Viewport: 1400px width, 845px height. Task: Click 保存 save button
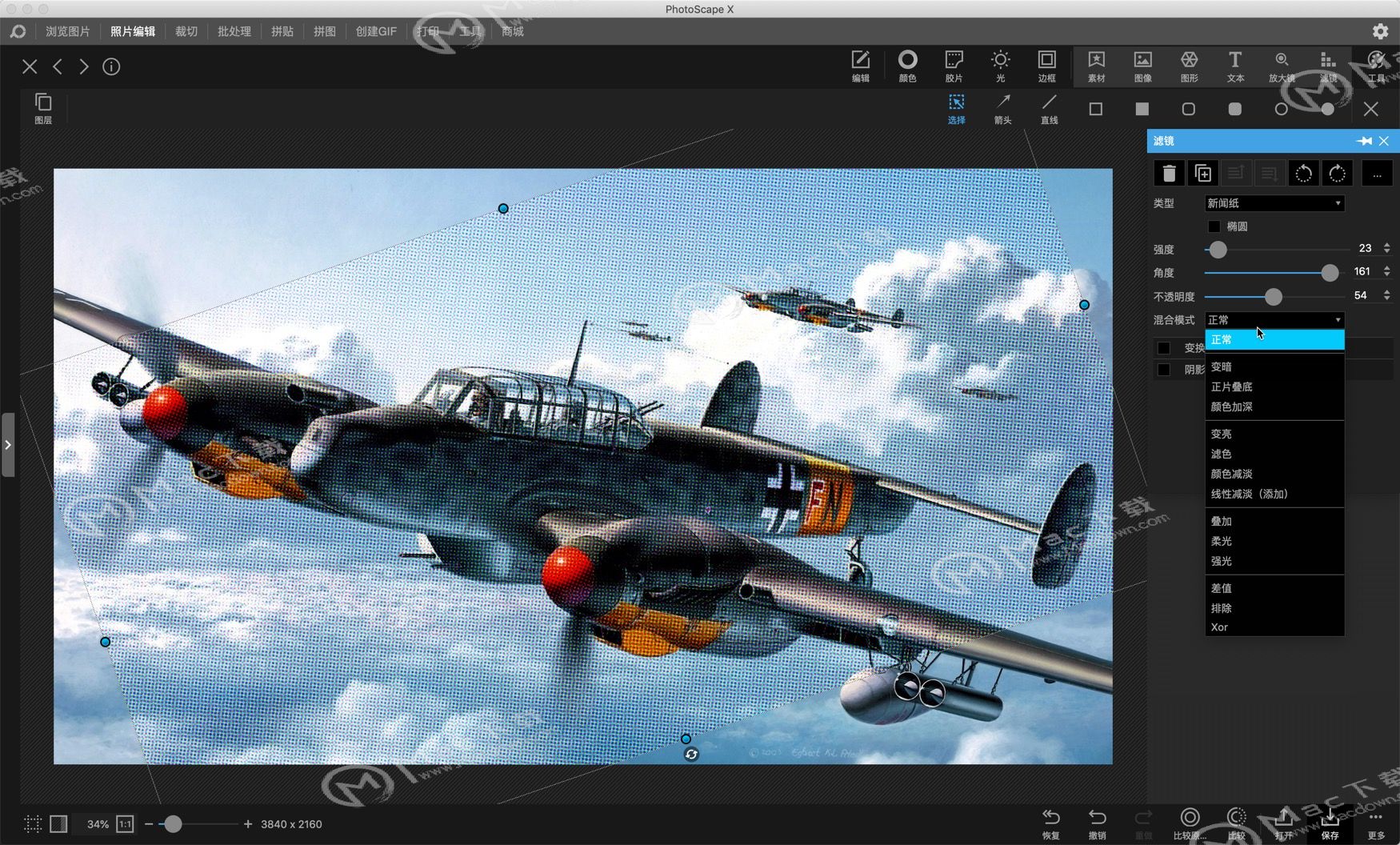pos(1330,823)
